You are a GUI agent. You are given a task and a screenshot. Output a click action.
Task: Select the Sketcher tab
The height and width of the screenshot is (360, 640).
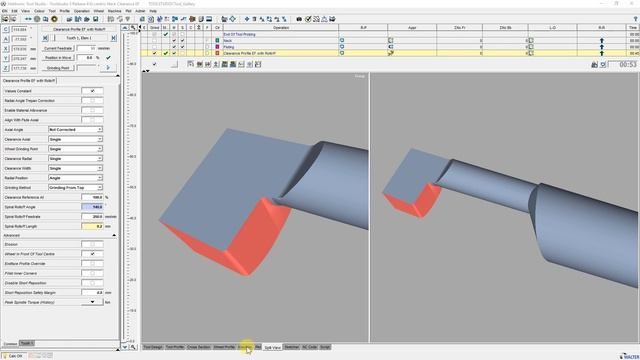[291, 347]
